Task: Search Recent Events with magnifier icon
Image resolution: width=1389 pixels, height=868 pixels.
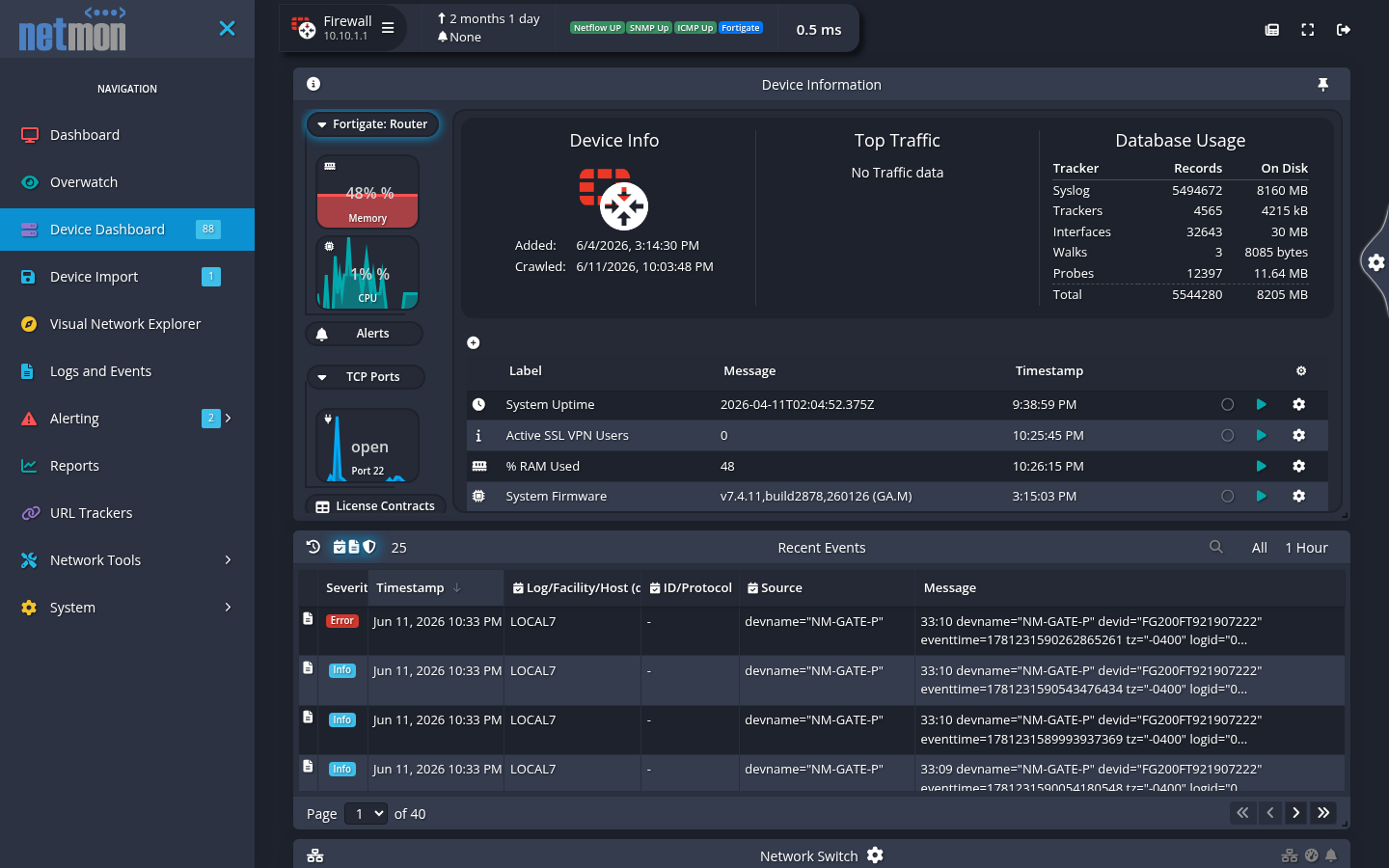Action: 1216,547
